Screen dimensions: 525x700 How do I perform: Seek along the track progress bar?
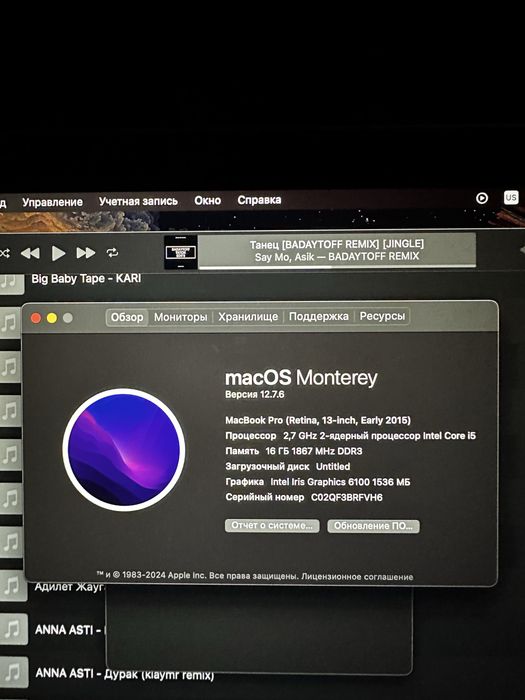[x=337, y=267]
